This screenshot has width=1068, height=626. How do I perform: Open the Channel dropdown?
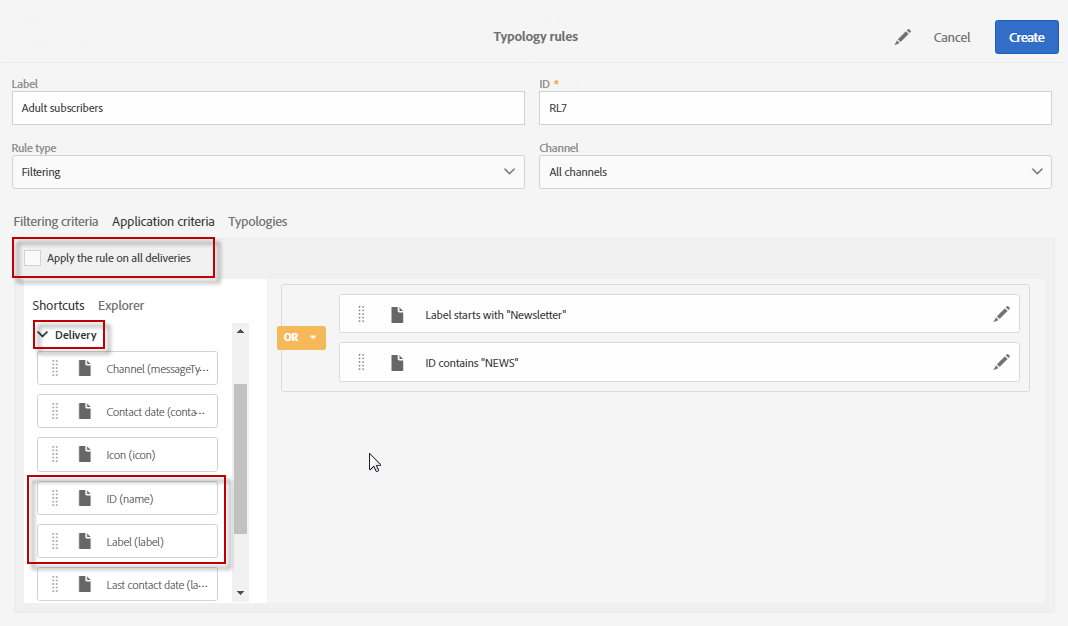coord(795,172)
